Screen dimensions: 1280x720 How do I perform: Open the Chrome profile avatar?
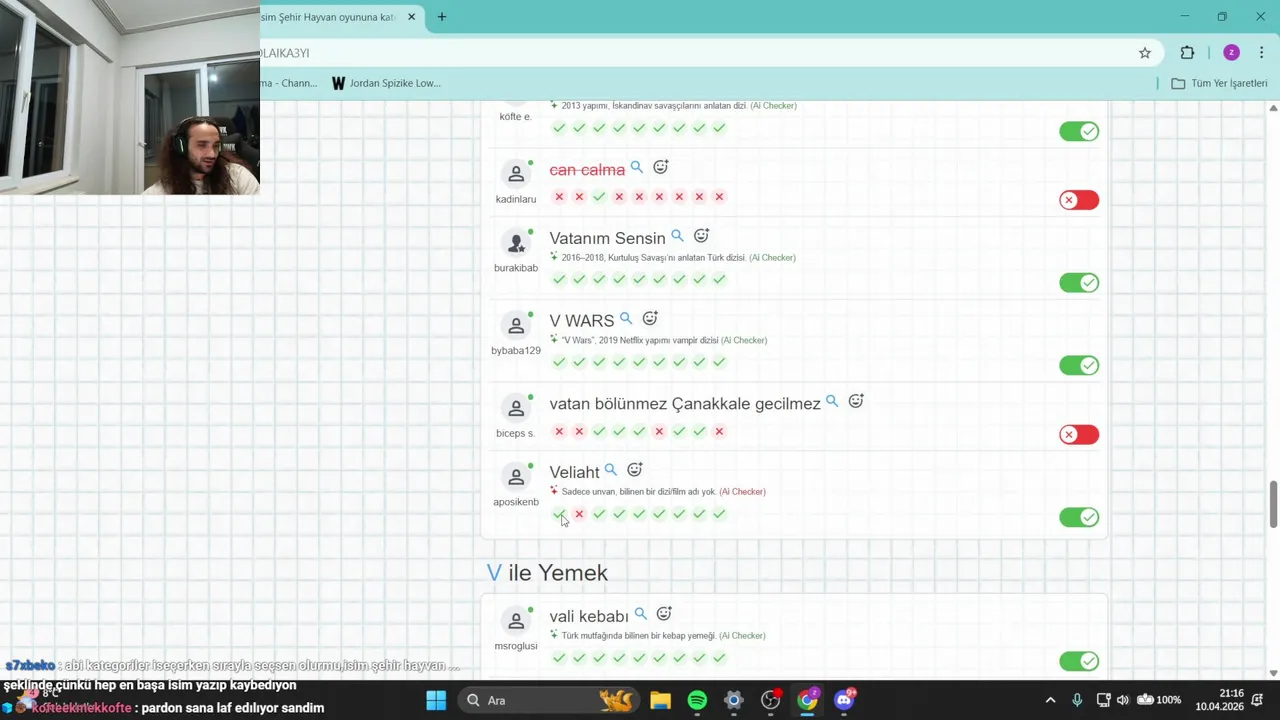(1231, 53)
